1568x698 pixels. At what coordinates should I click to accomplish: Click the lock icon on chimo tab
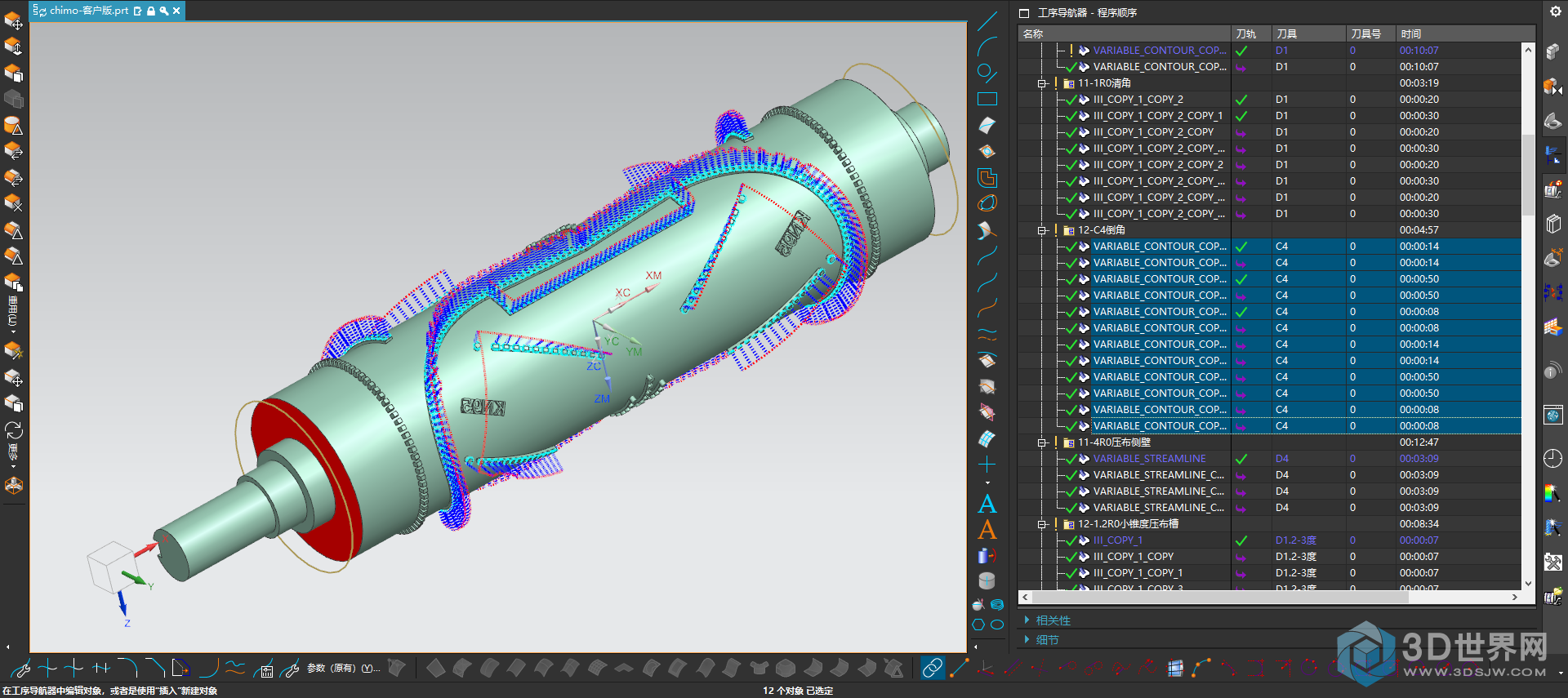click(151, 11)
